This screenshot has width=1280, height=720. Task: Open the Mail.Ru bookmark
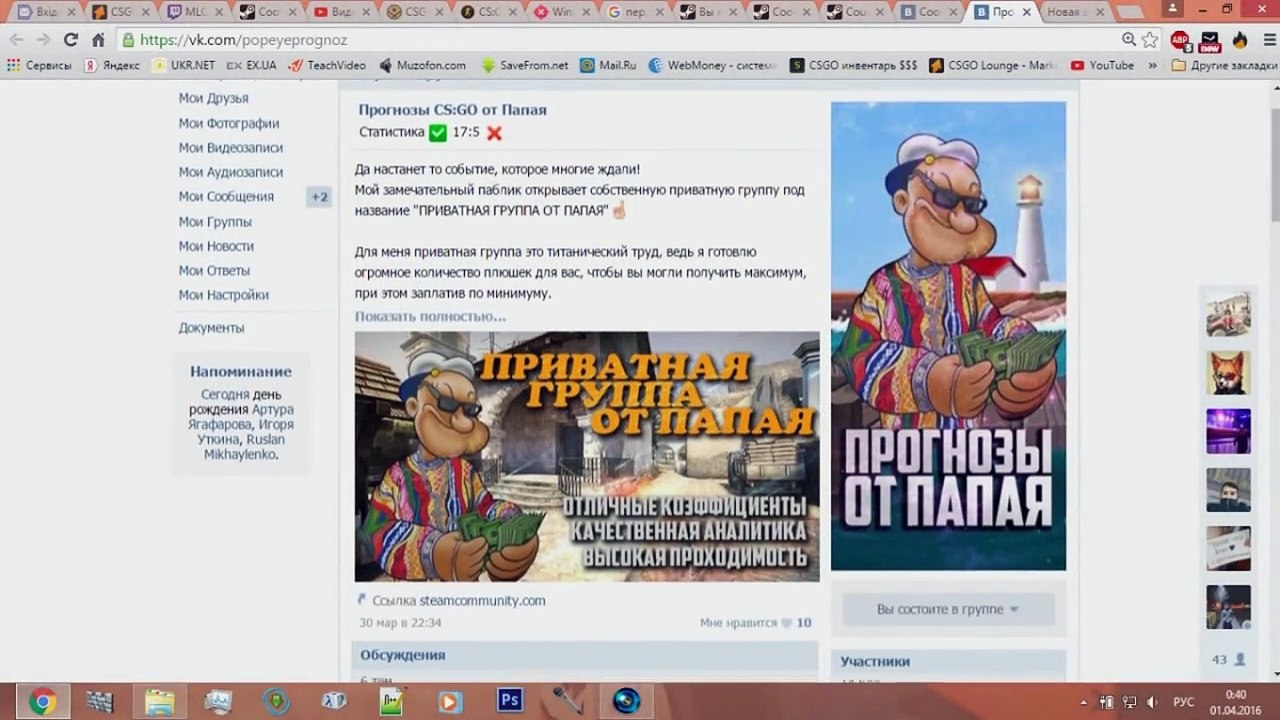[x=608, y=65]
